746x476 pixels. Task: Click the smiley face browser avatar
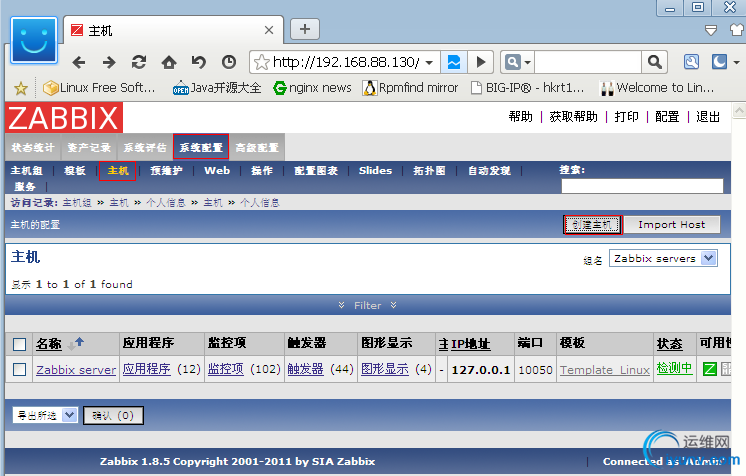[x=34, y=41]
